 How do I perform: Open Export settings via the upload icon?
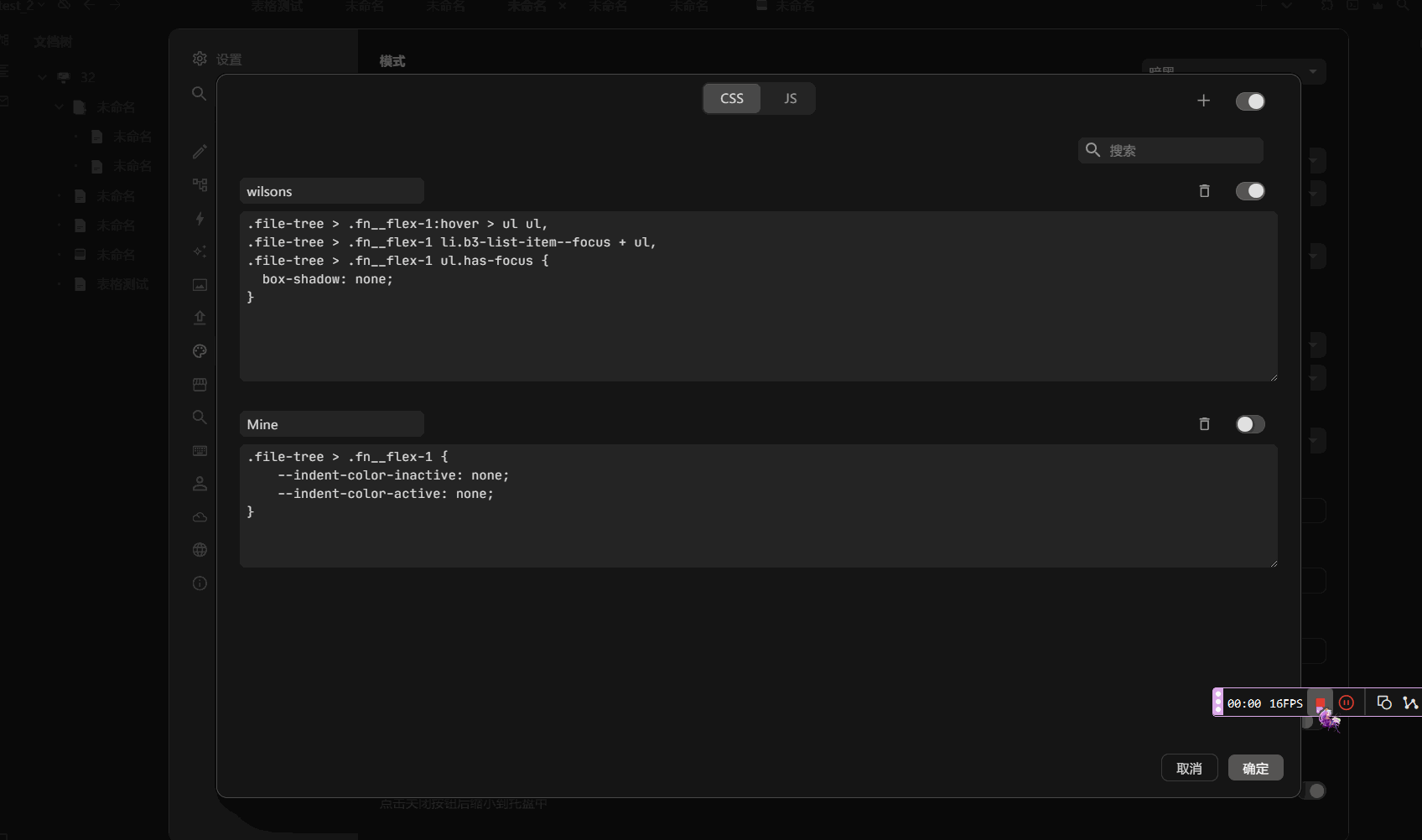pyautogui.click(x=200, y=318)
